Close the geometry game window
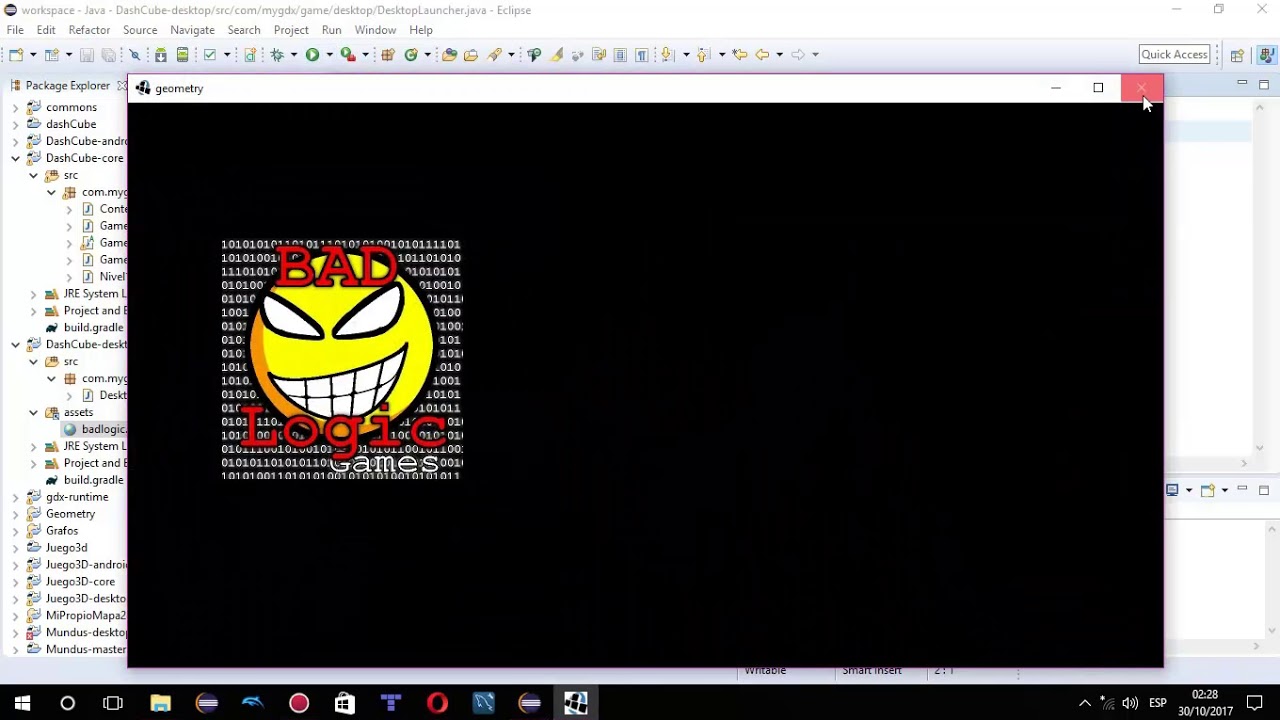This screenshot has height=720, width=1280. [1142, 88]
